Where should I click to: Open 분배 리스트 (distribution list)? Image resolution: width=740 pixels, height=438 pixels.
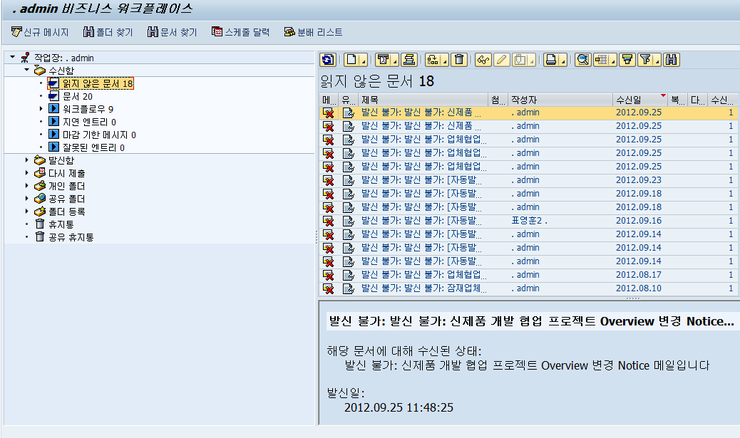[x=313, y=32]
